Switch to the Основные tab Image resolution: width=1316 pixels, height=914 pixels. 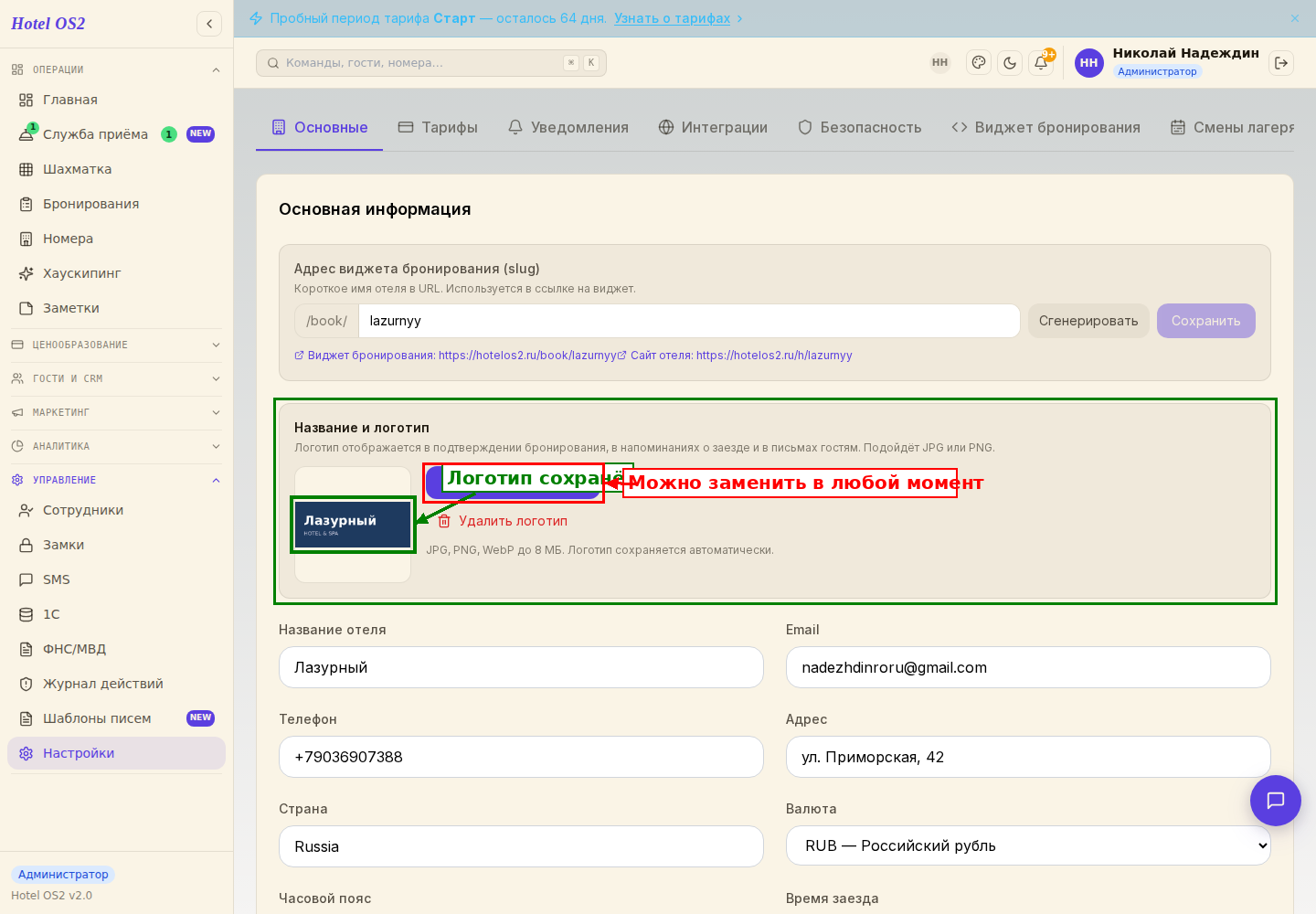(320, 128)
